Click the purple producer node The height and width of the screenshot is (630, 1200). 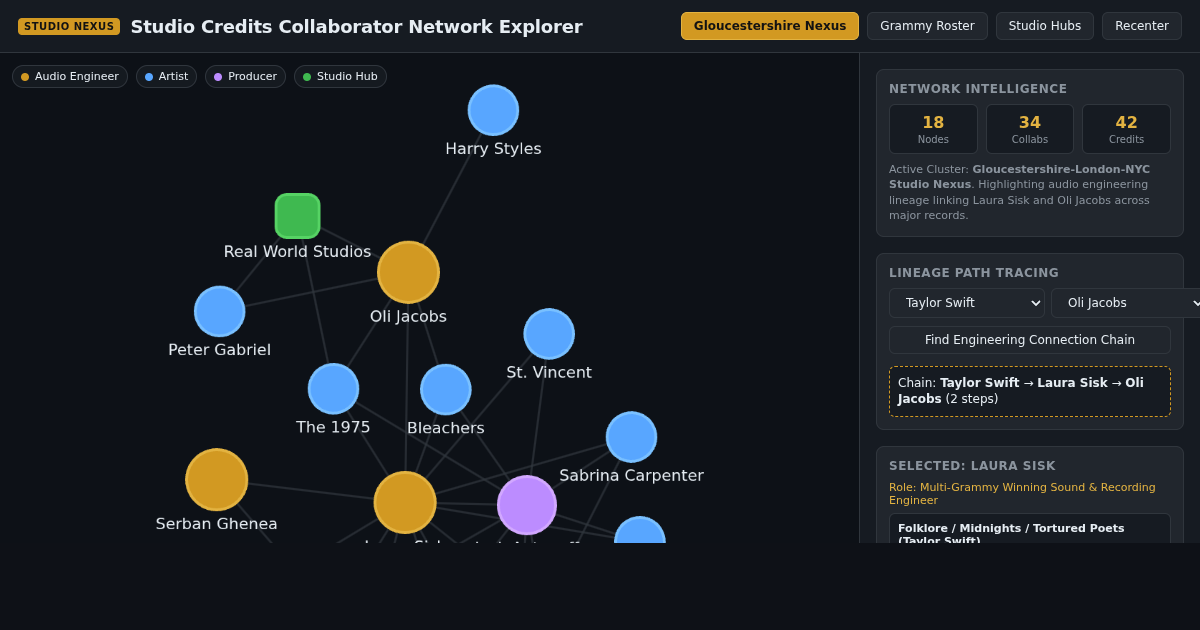(x=527, y=505)
